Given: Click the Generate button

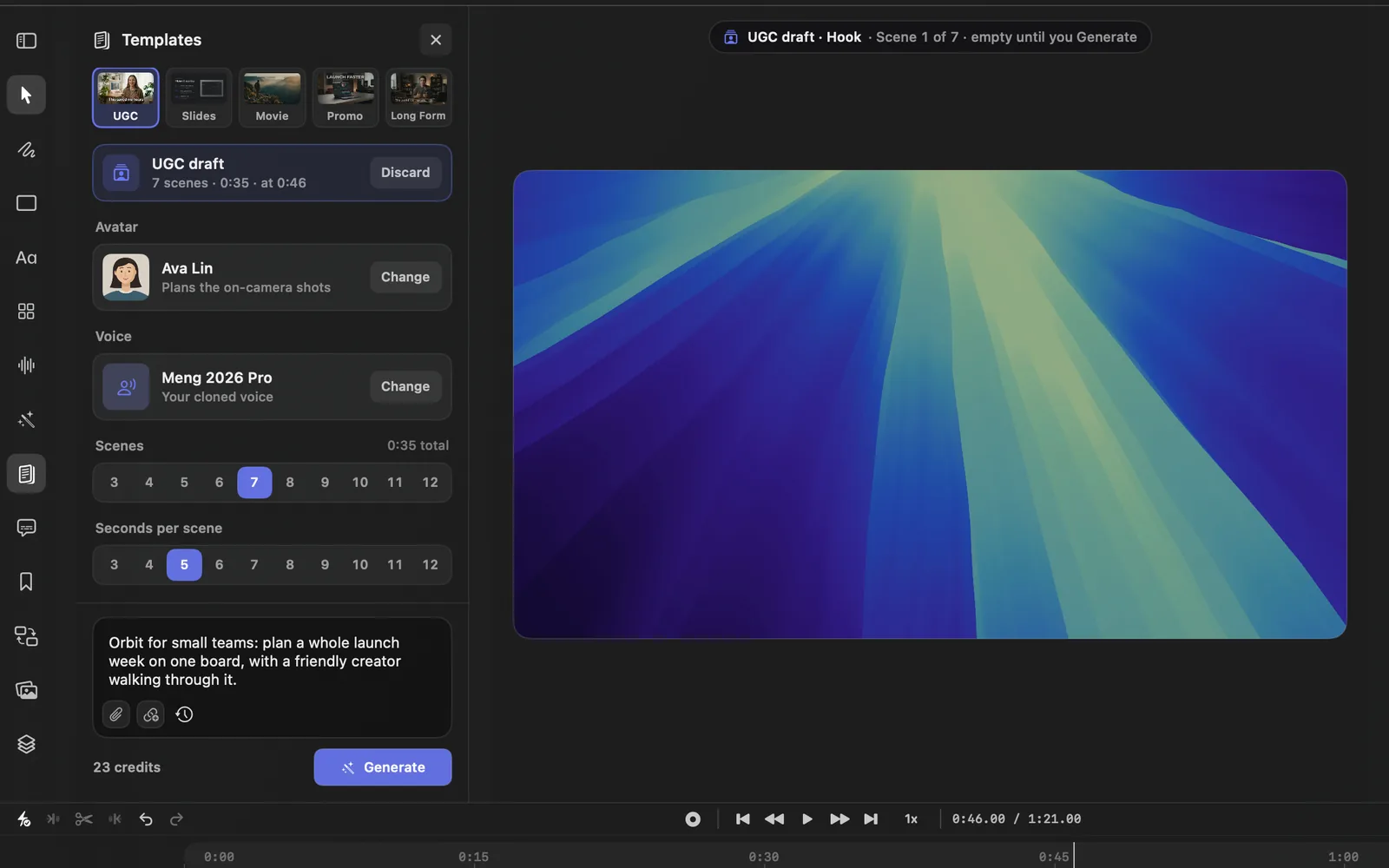Looking at the screenshot, I should (x=383, y=767).
